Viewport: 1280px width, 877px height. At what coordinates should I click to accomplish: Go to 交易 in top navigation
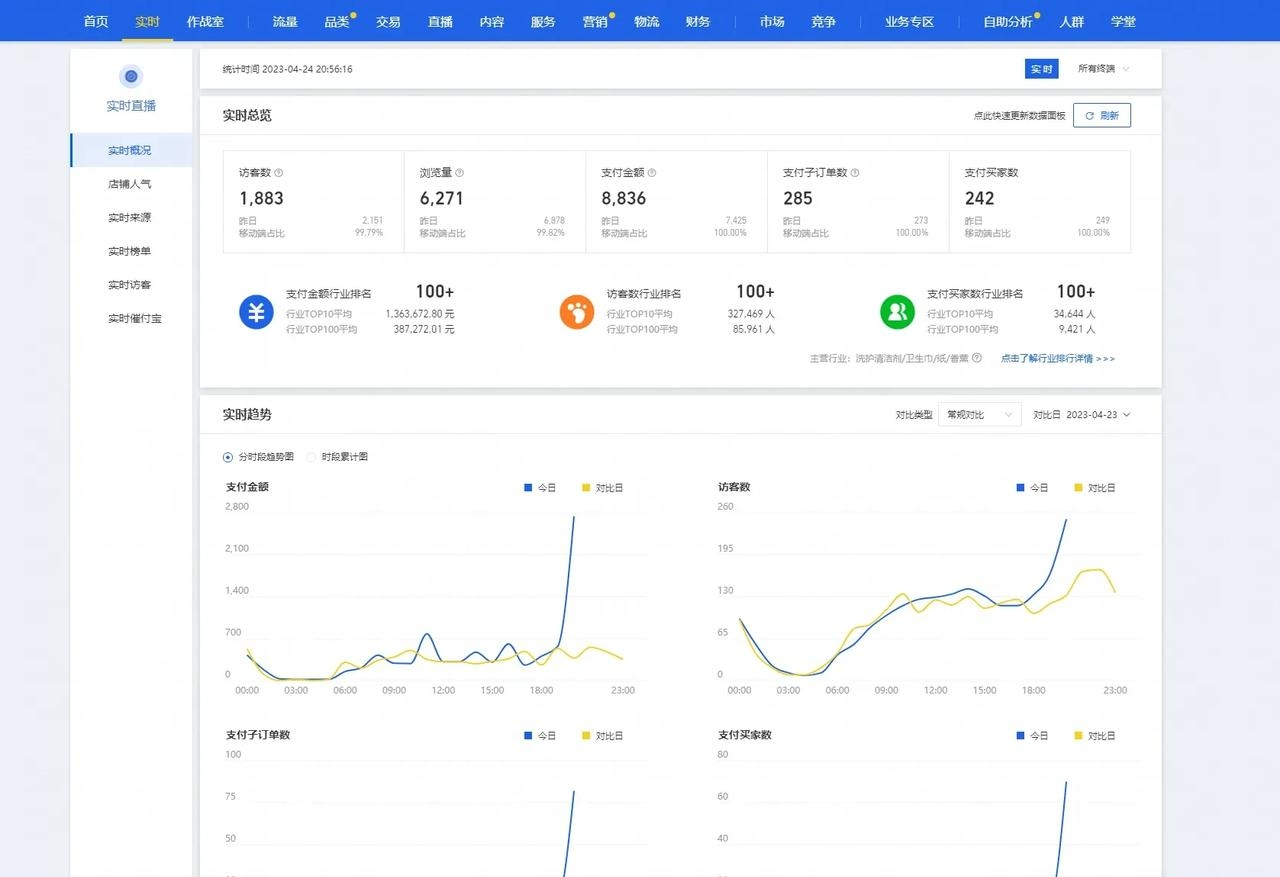tap(388, 21)
